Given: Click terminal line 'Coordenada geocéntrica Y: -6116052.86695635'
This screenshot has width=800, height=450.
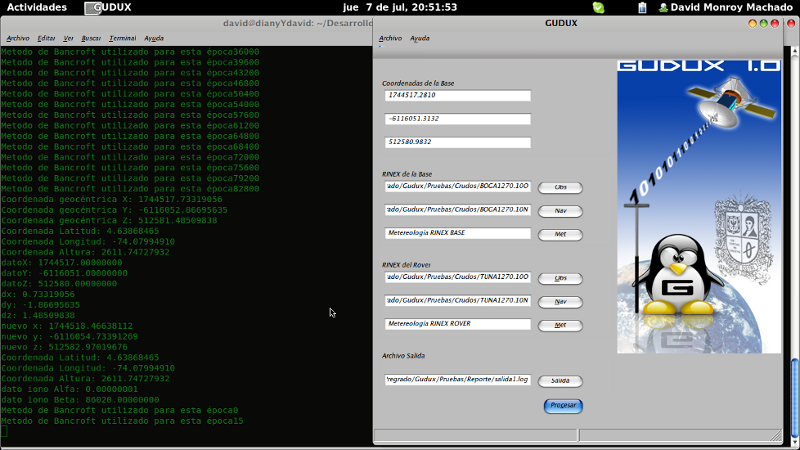Looking at the screenshot, I should 114,210.
